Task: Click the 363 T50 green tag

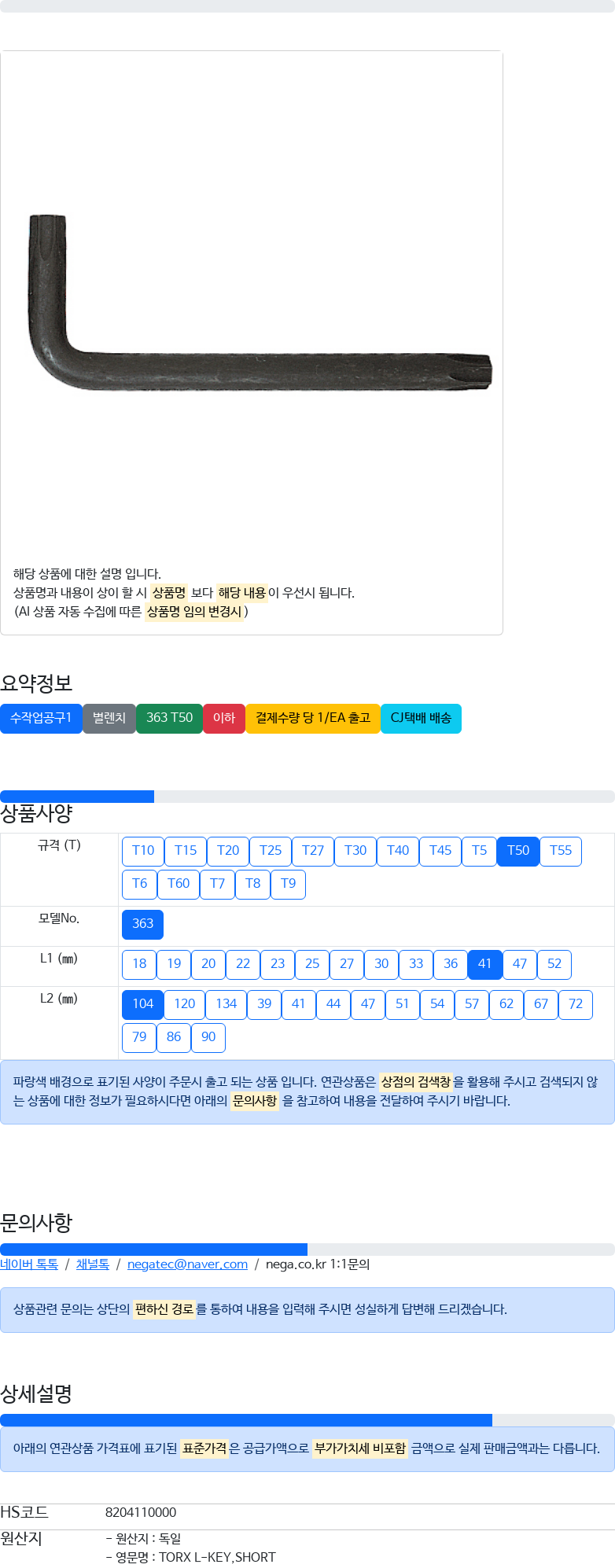Action: [169, 719]
